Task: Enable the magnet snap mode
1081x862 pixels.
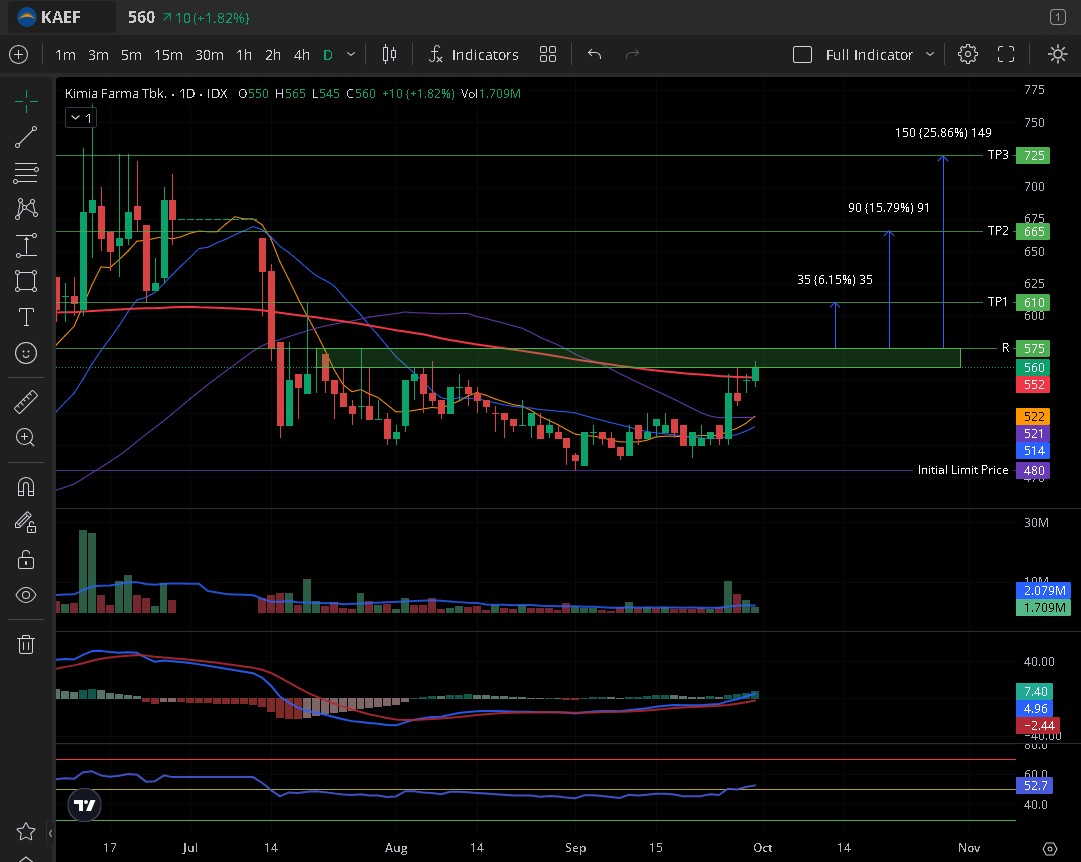Action: pos(27,487)
